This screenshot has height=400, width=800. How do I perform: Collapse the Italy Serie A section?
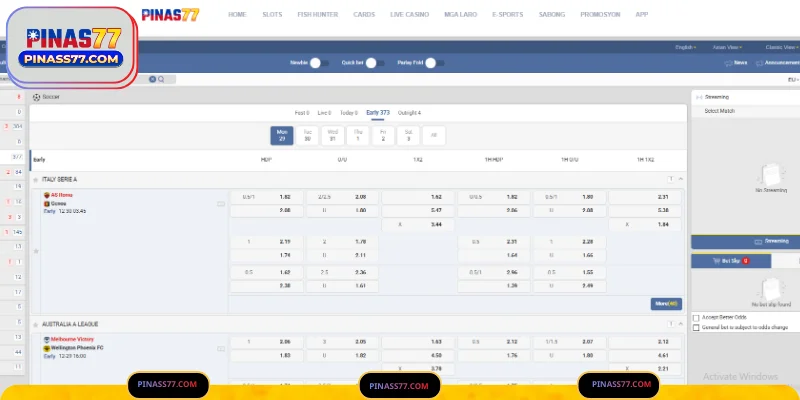pyautogui.click(x=681, y=179)
